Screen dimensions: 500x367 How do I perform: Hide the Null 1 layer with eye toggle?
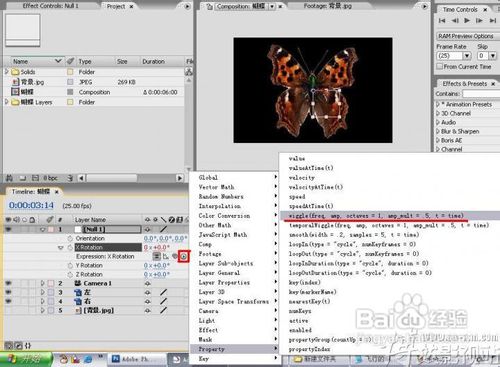coord(8,229)
